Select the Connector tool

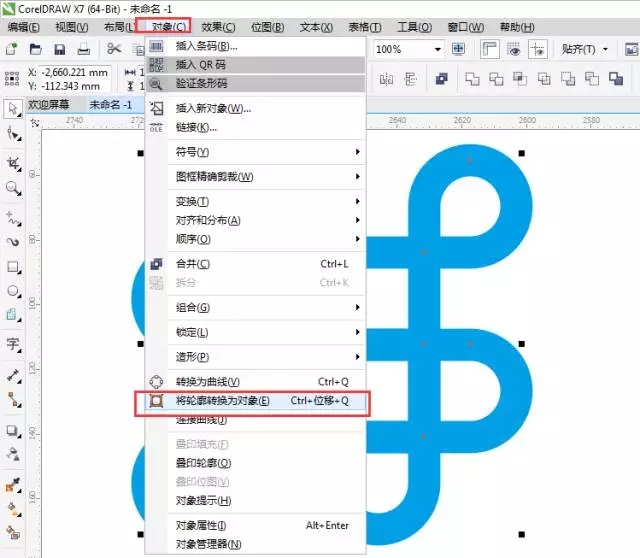tap(13, 400)
